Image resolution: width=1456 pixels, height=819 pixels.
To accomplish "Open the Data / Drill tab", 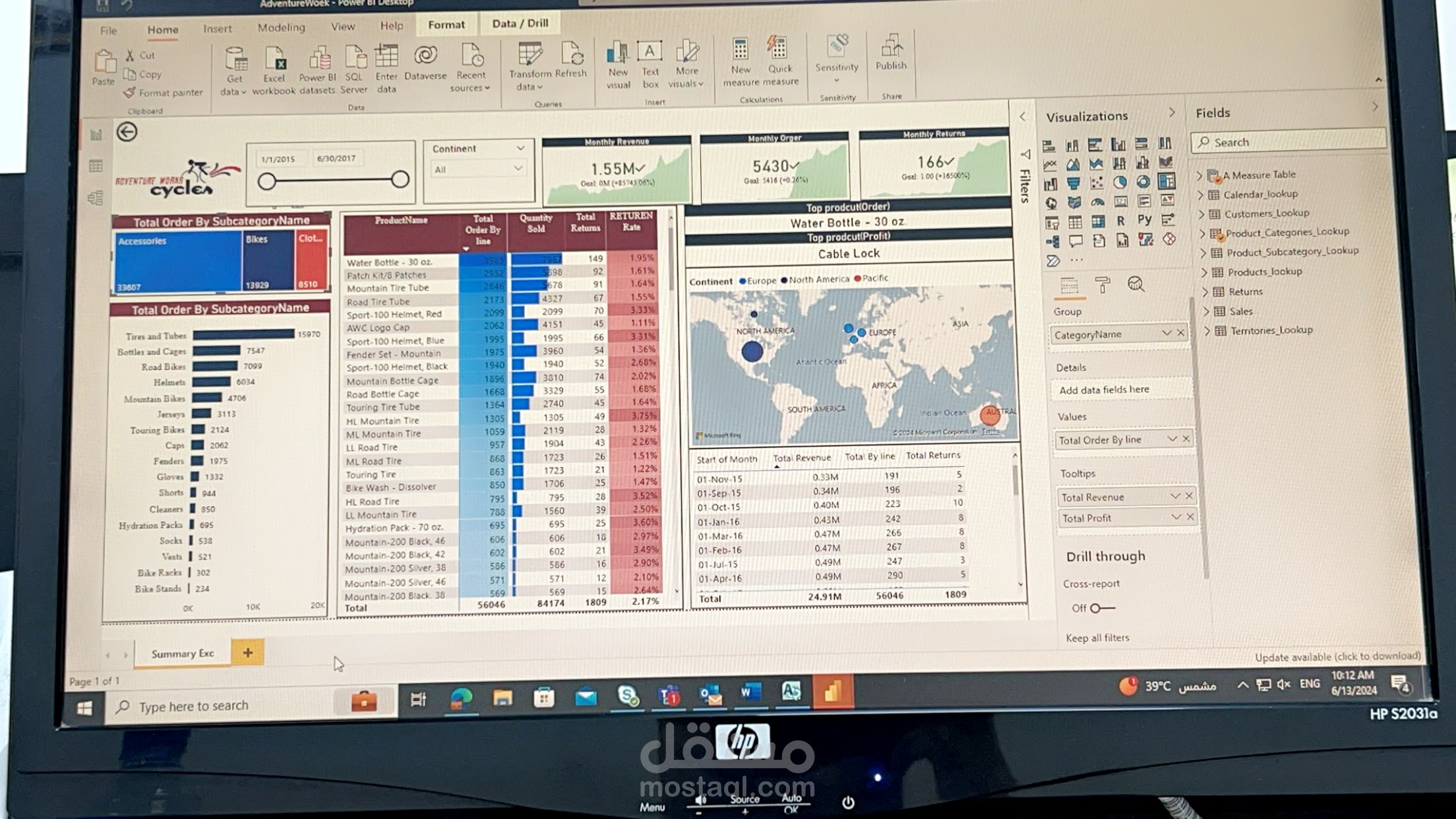I will [520, 23].
